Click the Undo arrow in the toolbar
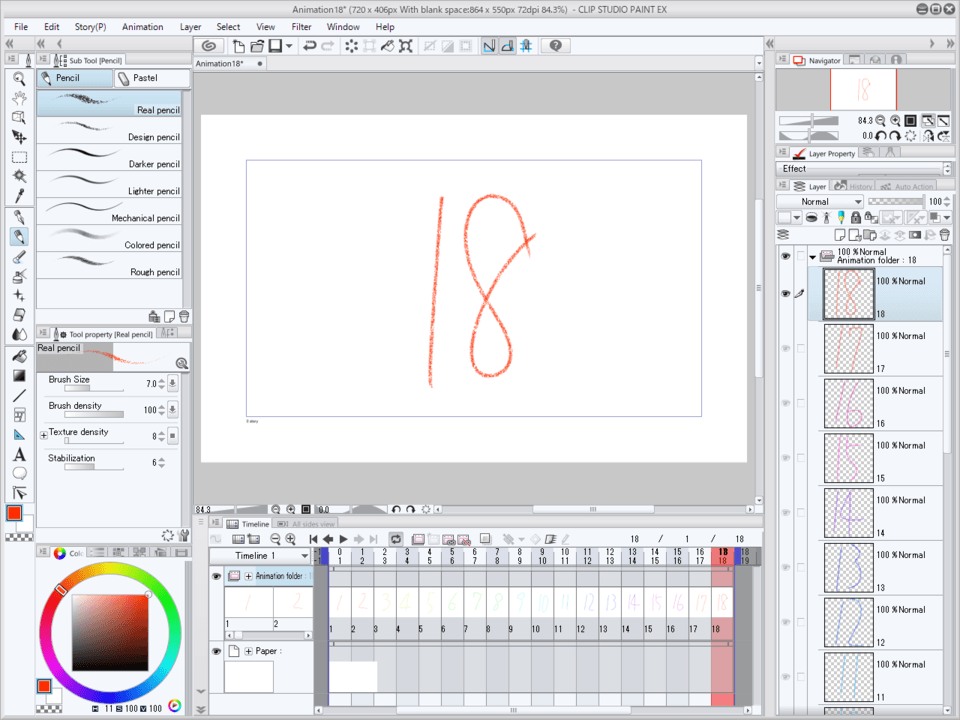 (311, 45)
